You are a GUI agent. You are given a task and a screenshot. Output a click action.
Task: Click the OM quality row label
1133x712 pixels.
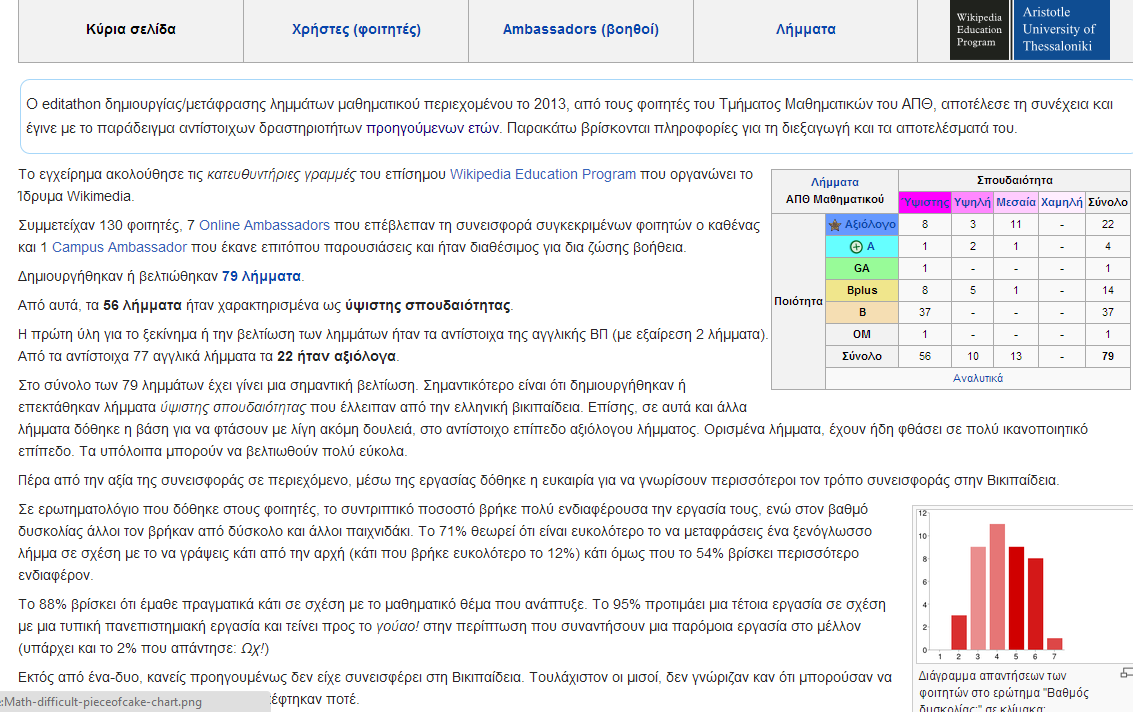point(862,334)
